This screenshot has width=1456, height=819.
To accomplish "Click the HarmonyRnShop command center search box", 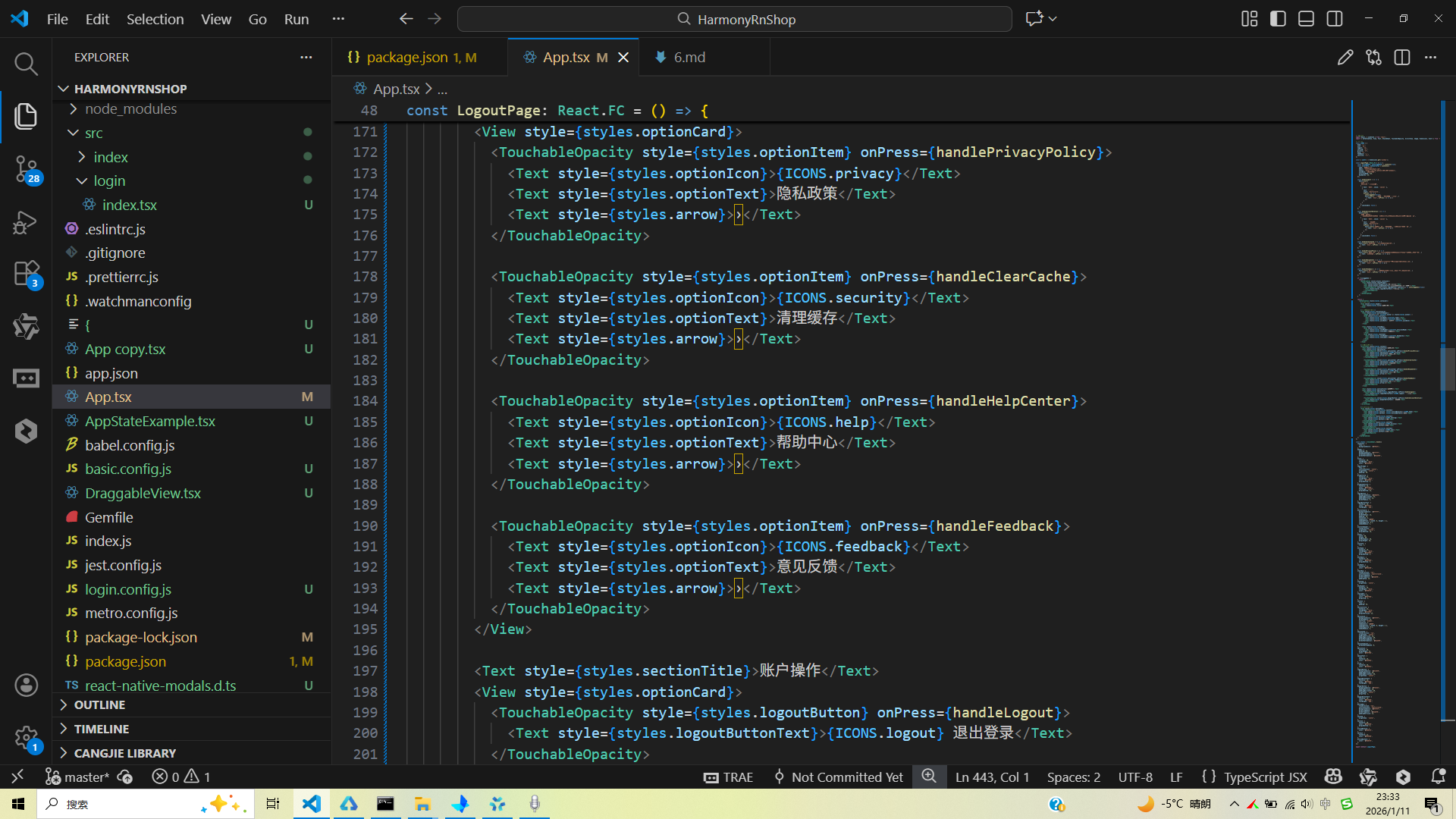I will [x=734, y=19].
